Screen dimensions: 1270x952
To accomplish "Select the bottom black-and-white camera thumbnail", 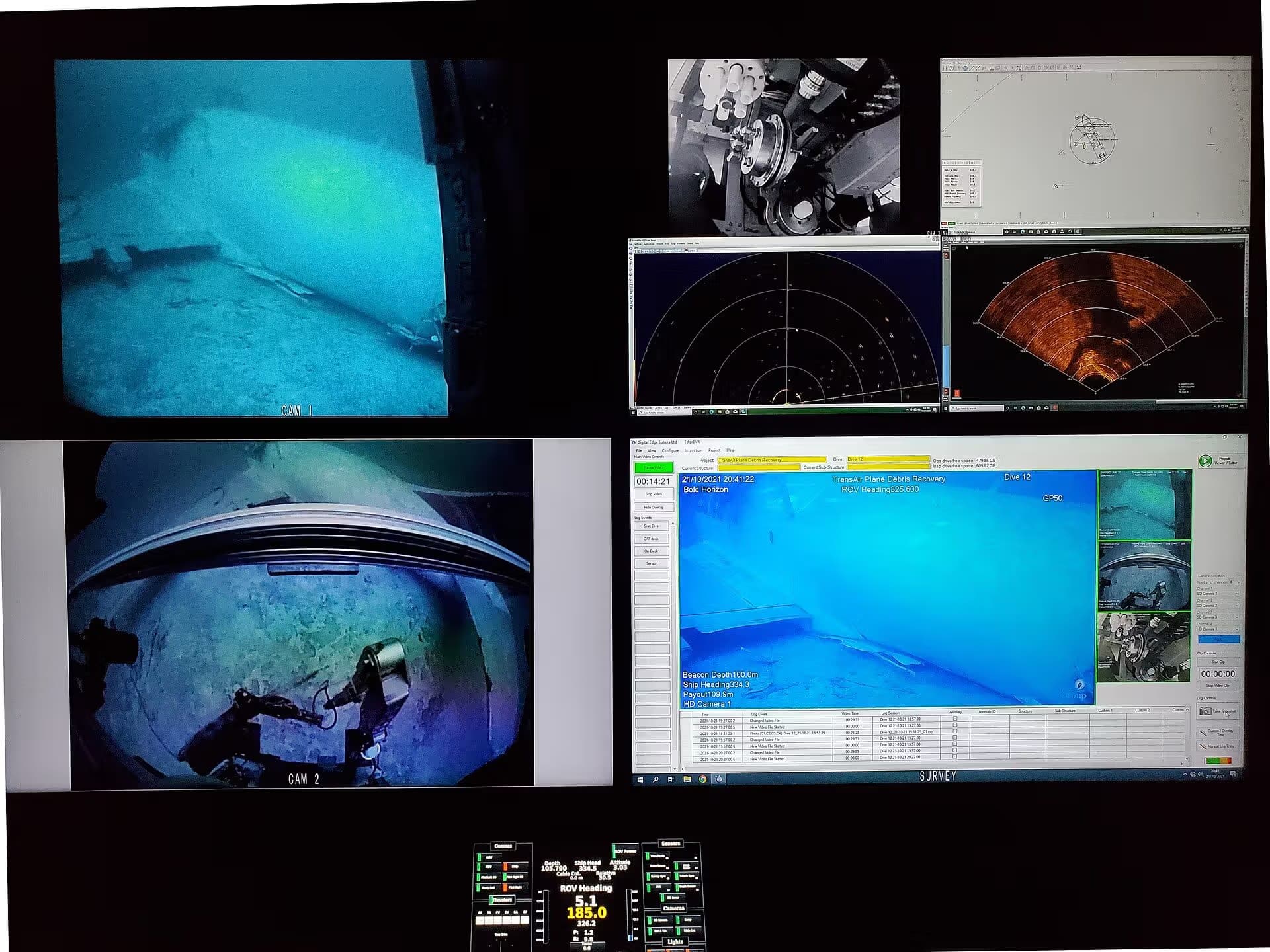I will pos(1144,647).
